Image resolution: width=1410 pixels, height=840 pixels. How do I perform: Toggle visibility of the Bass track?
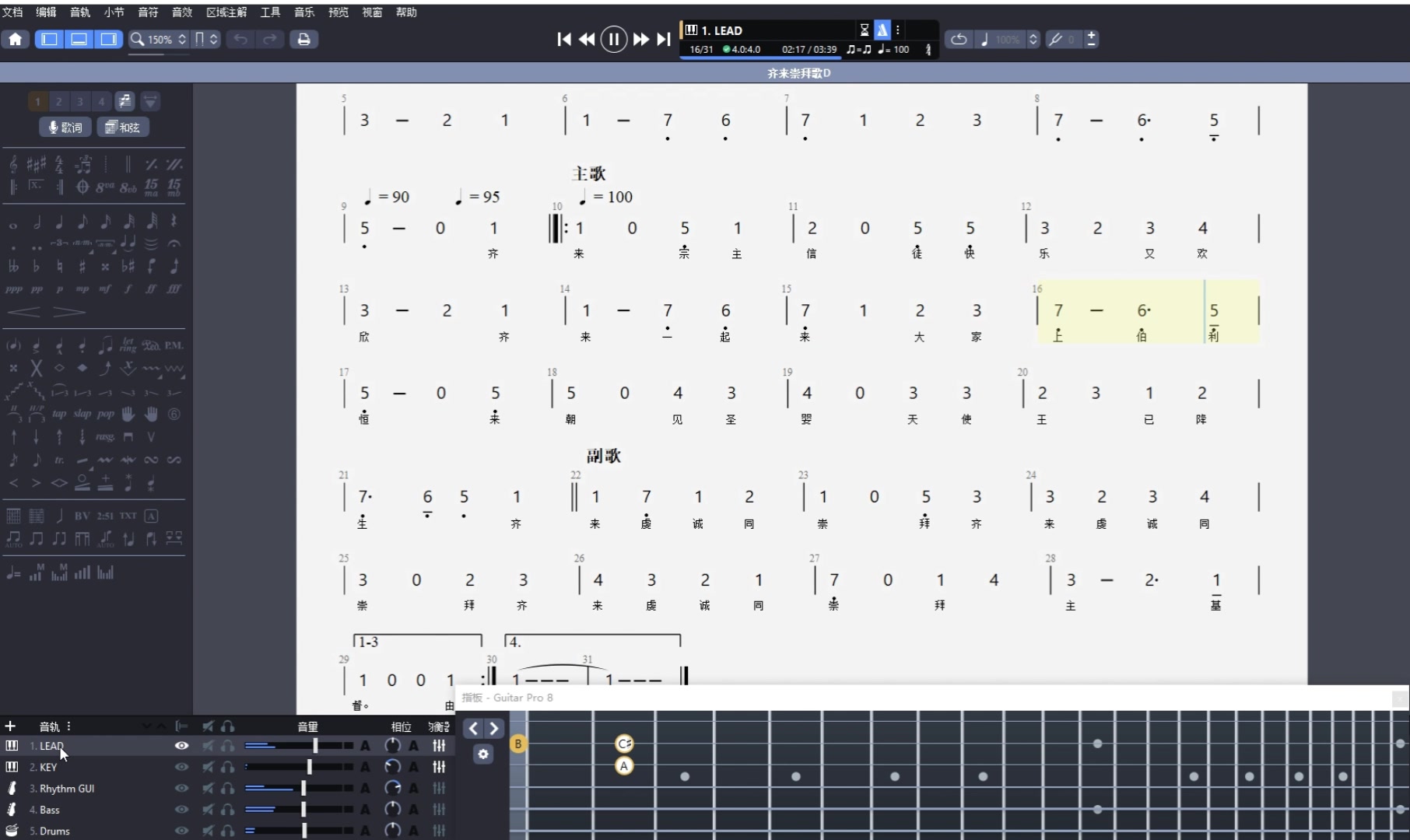pyautogui.click(x=181, y=810)
